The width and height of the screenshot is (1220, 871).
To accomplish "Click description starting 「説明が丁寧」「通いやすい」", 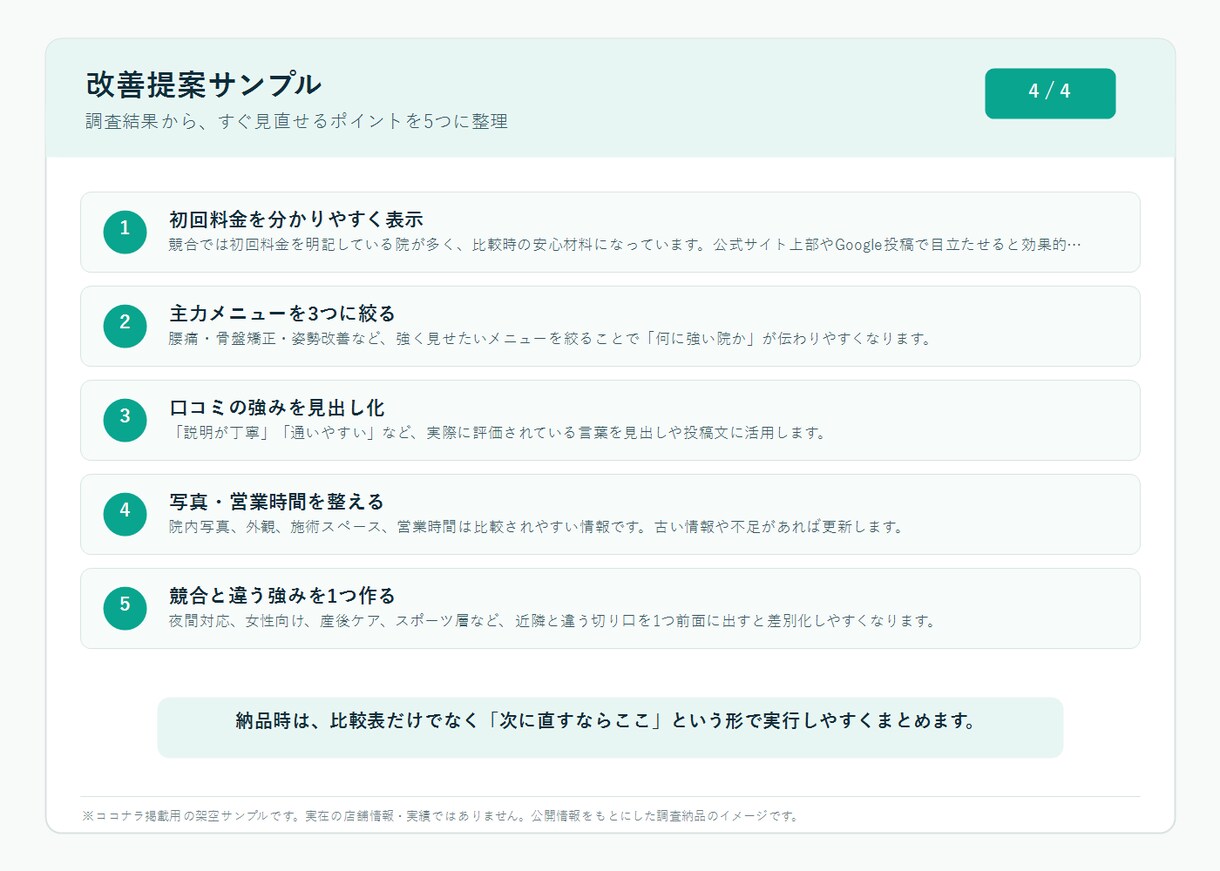I will (x=498, y=433).
